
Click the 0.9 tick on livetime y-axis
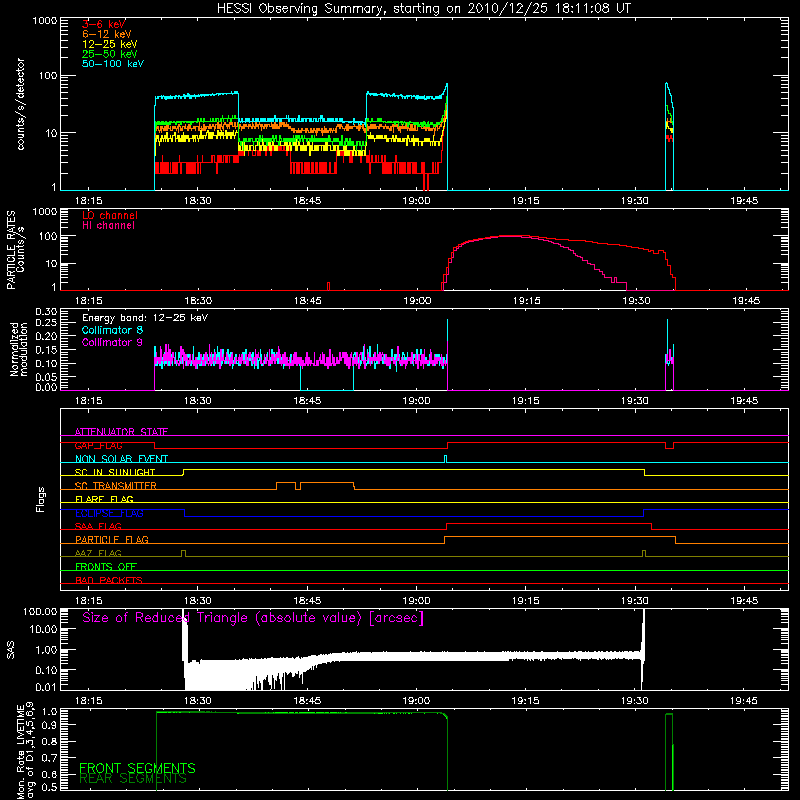tap(50, 727)
